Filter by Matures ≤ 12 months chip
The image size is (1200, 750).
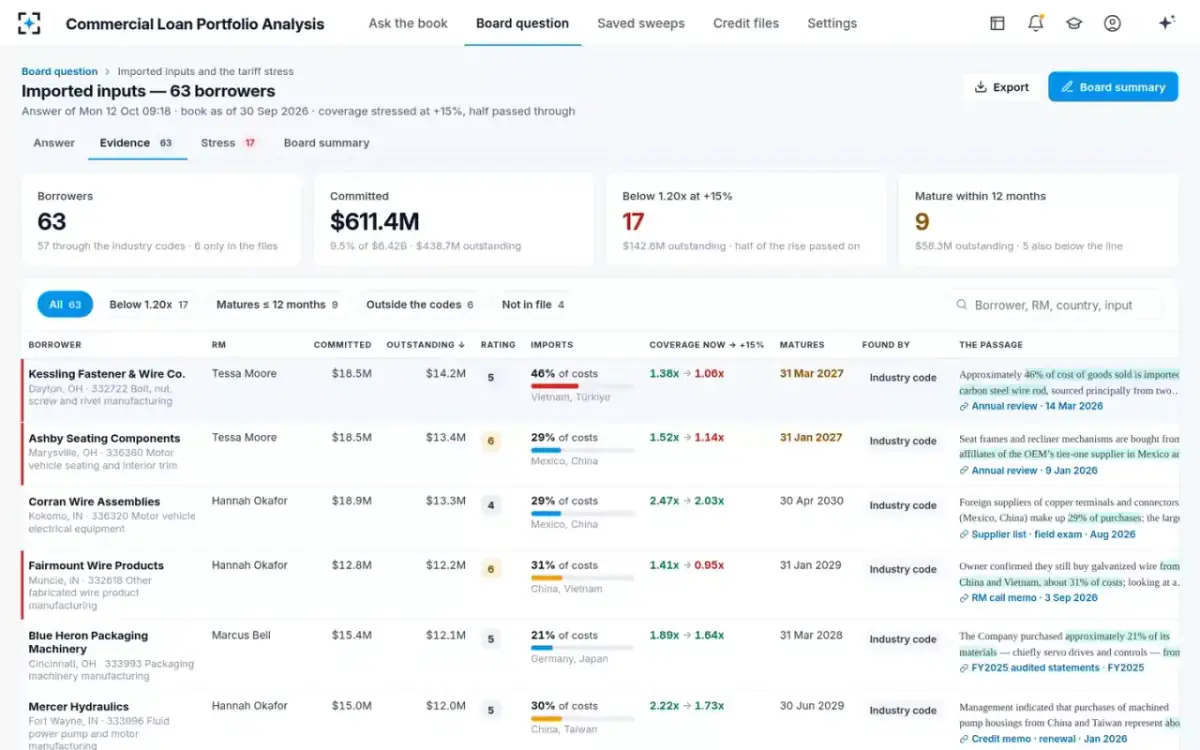[277, 305]
